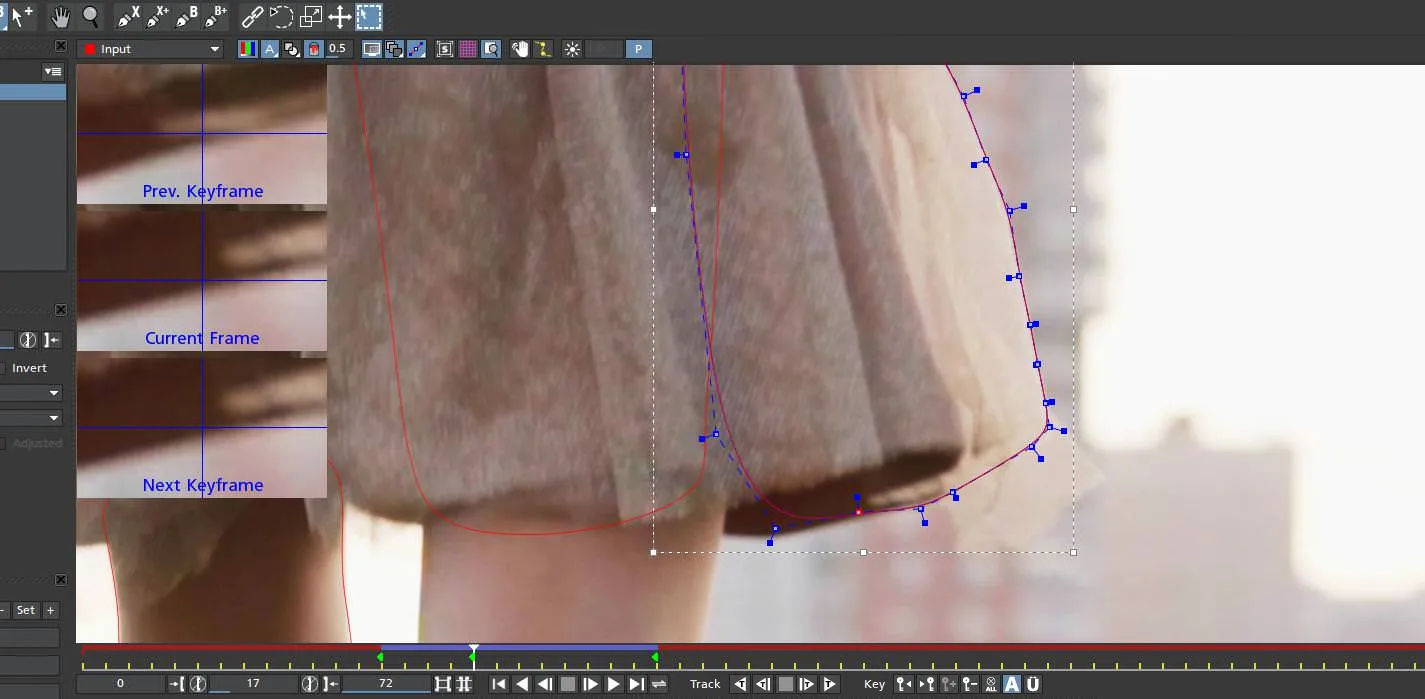Jump to the first frame
This screenshot has width=1425, height=699.
tap(499, 684)
